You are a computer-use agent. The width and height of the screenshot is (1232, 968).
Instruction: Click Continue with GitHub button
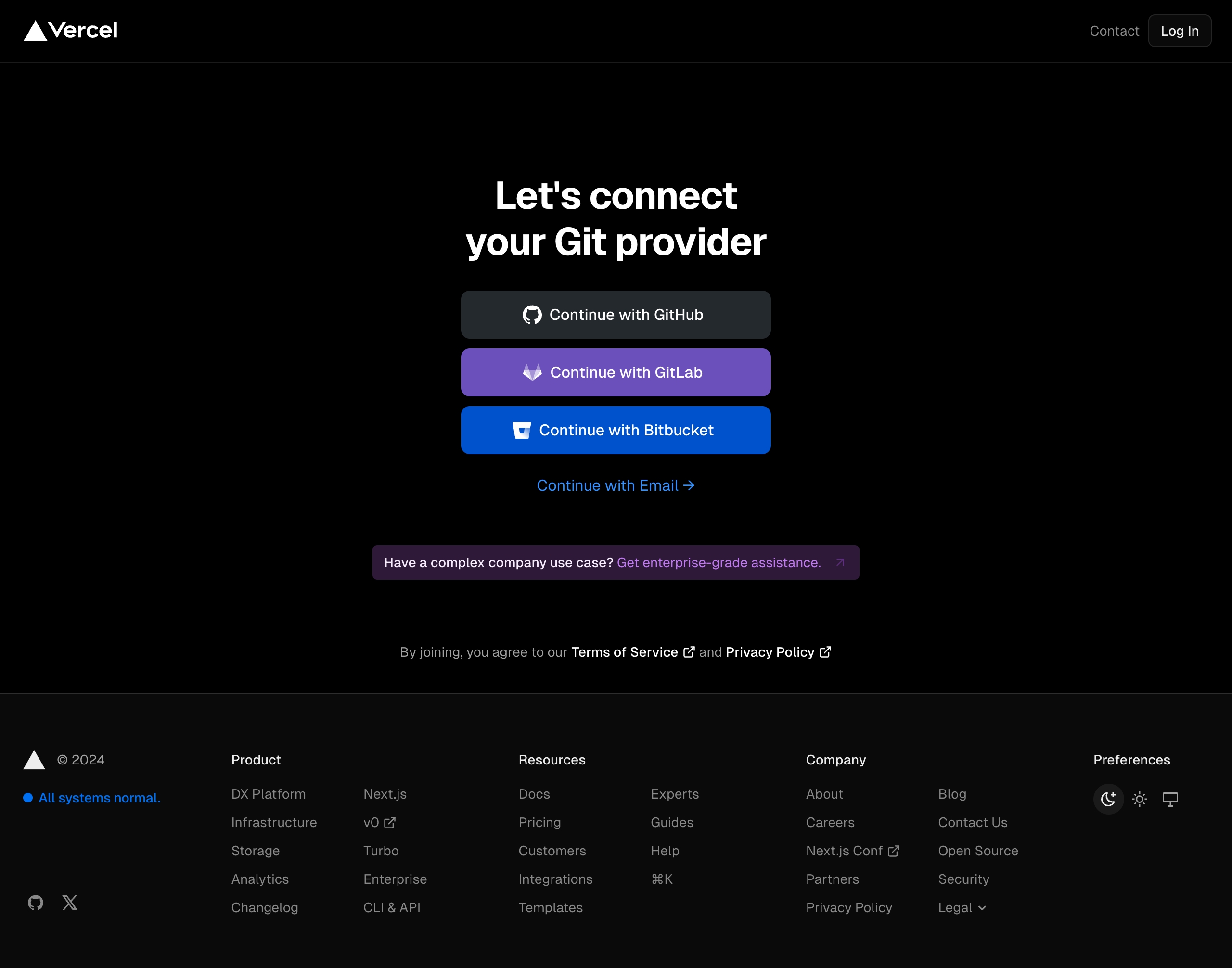point(616,315)
